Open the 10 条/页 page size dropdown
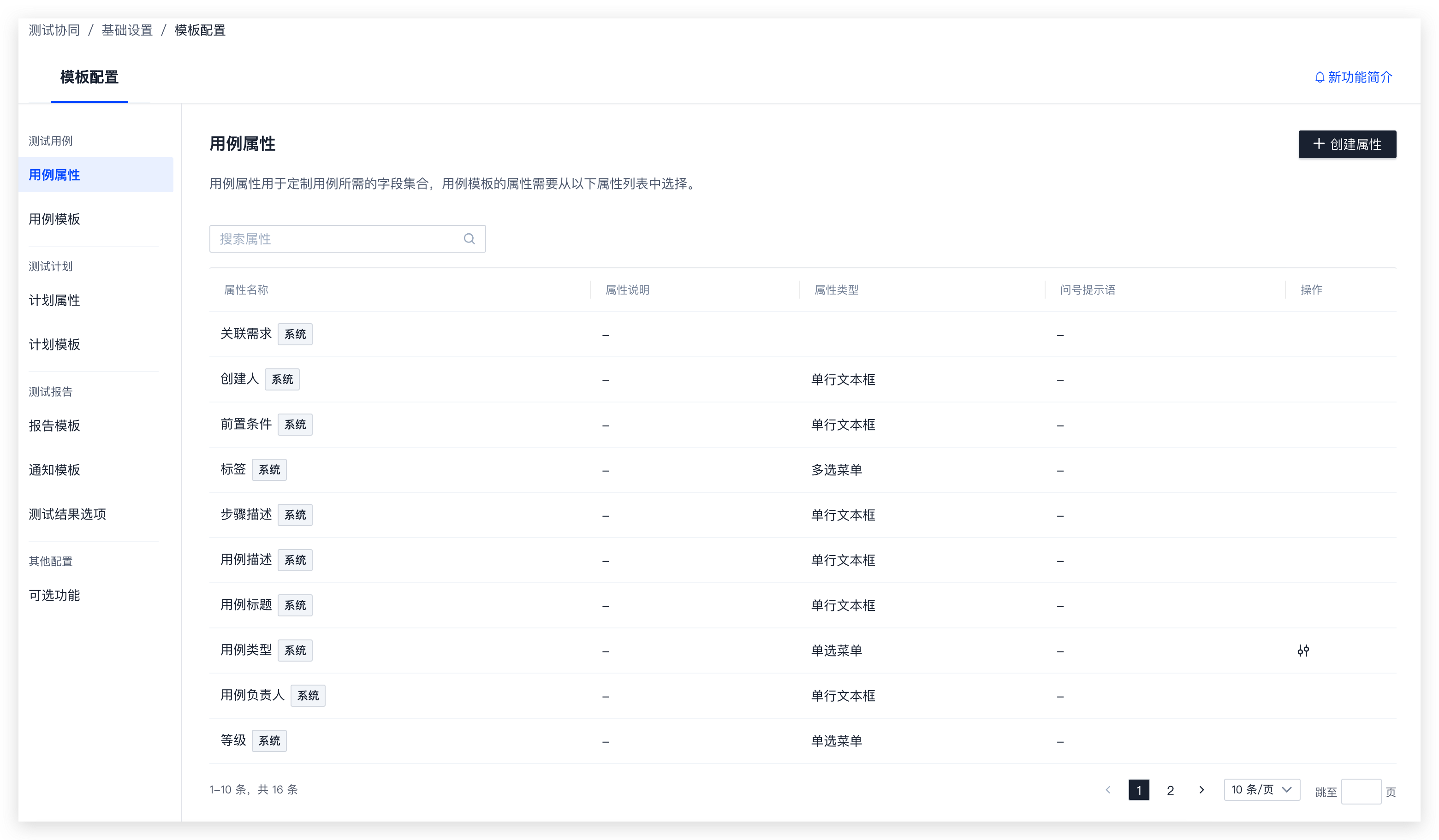Viewport: 1439px width, 840px height. (x=1261, y=790)
